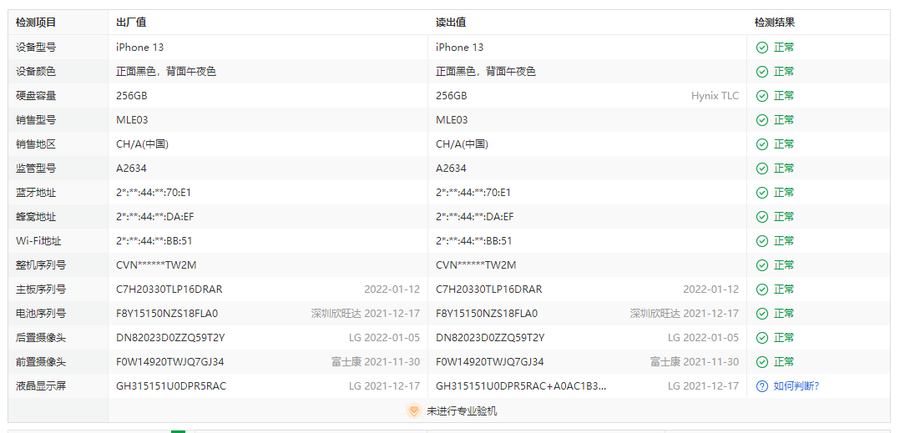The height and width of the screenshot is (433, 900).
Task: Click the green check icon in 设备型号 row
Action: (x=762, y=48)
